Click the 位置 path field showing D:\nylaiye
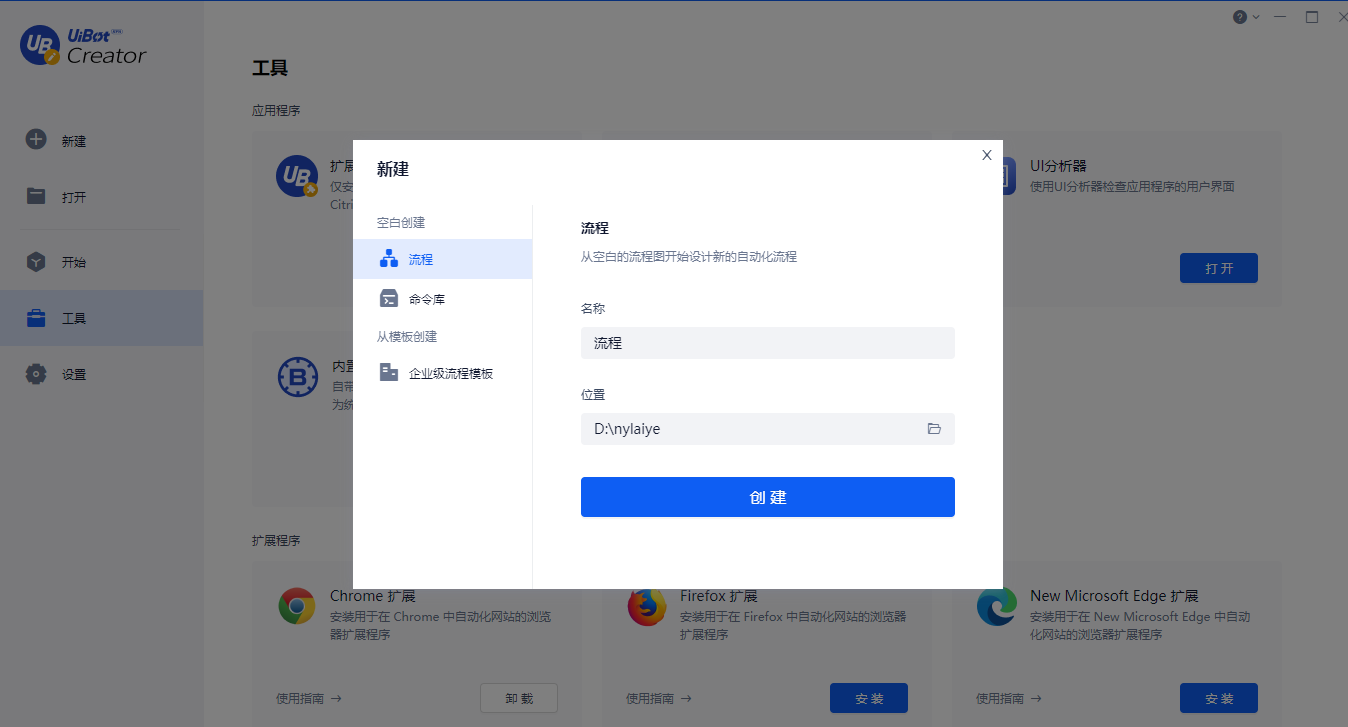1348x727 pixels. tap(750, 429)
